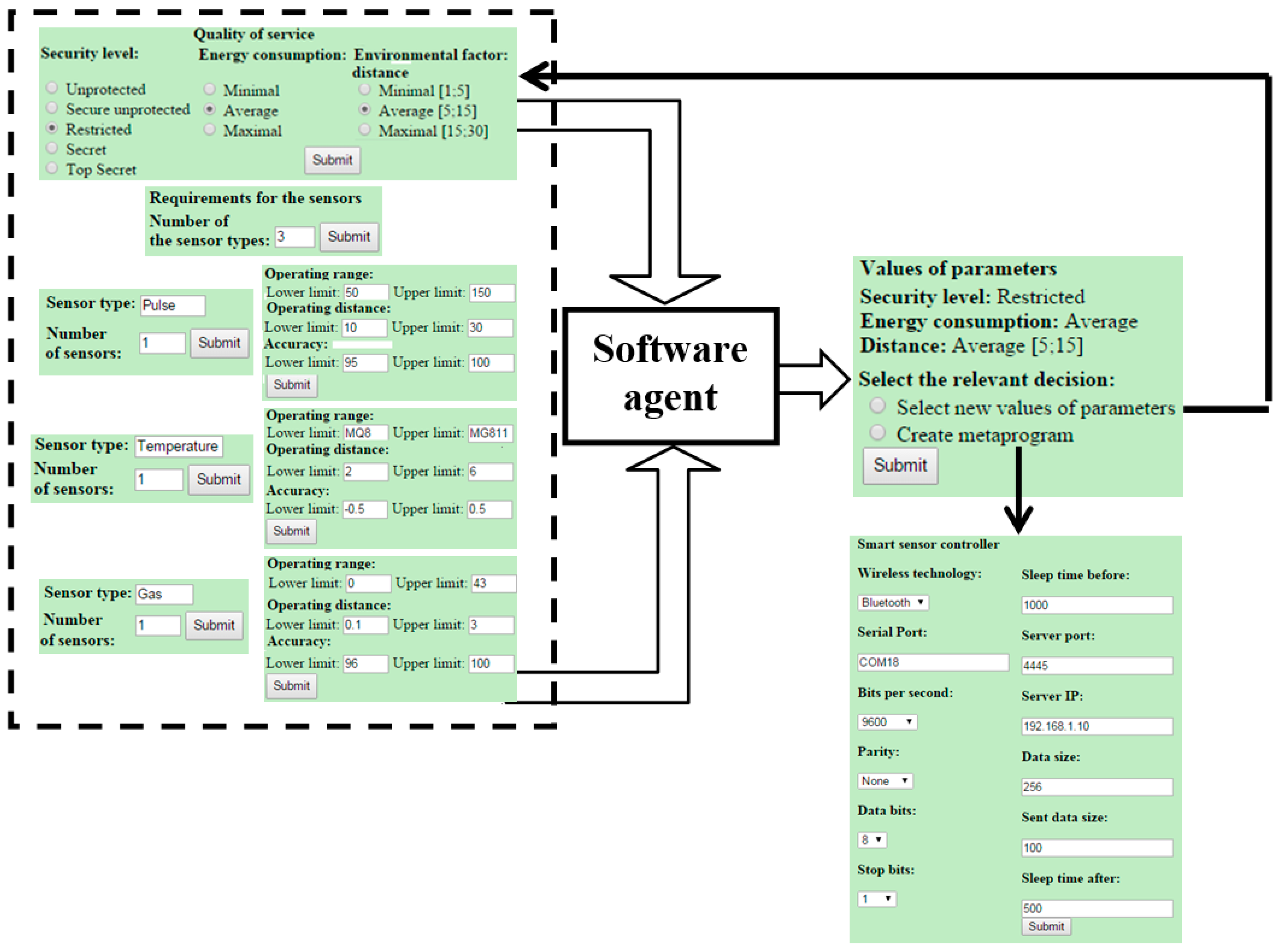The height and width of the screenshot is (952, 1279).
Task: Select the Top Secret security level
Action: tap(53, 168)
